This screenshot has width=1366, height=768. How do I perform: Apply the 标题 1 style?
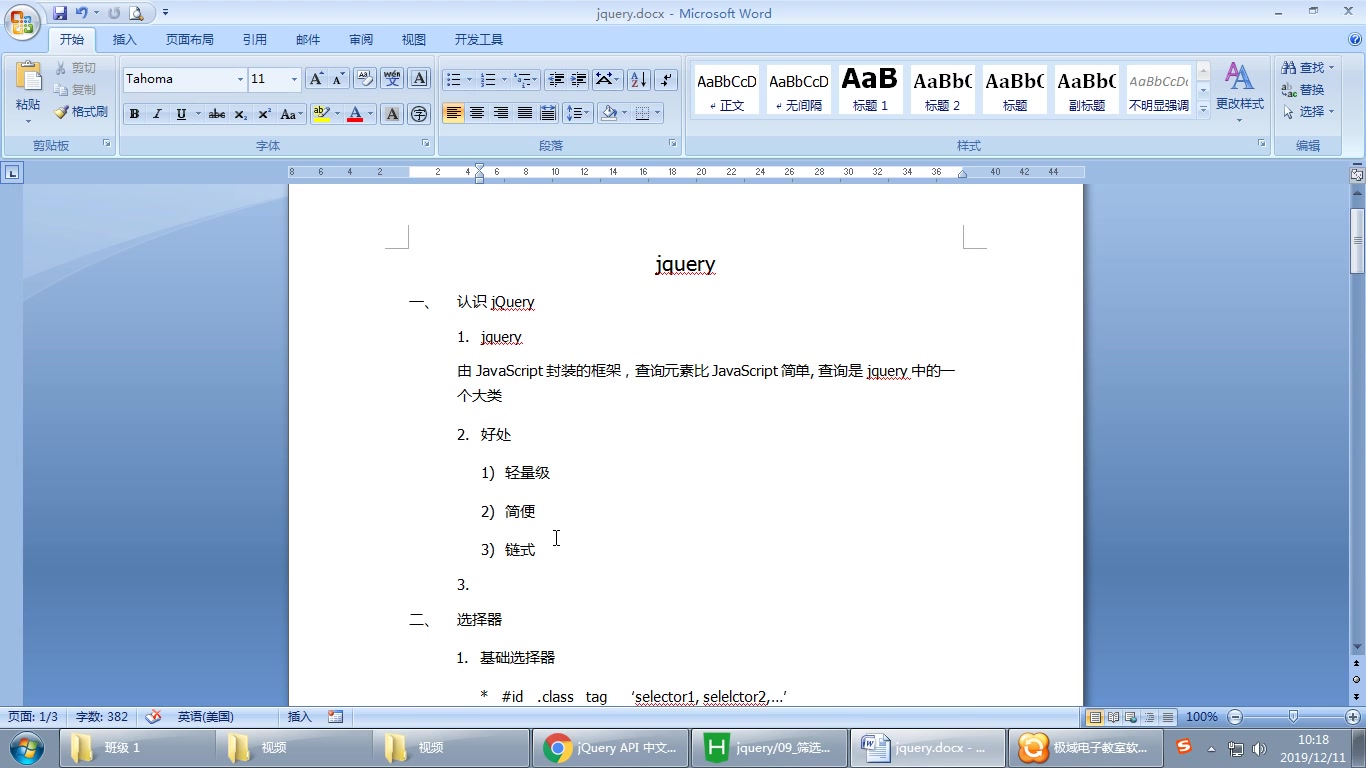click(x=870, y=89)
